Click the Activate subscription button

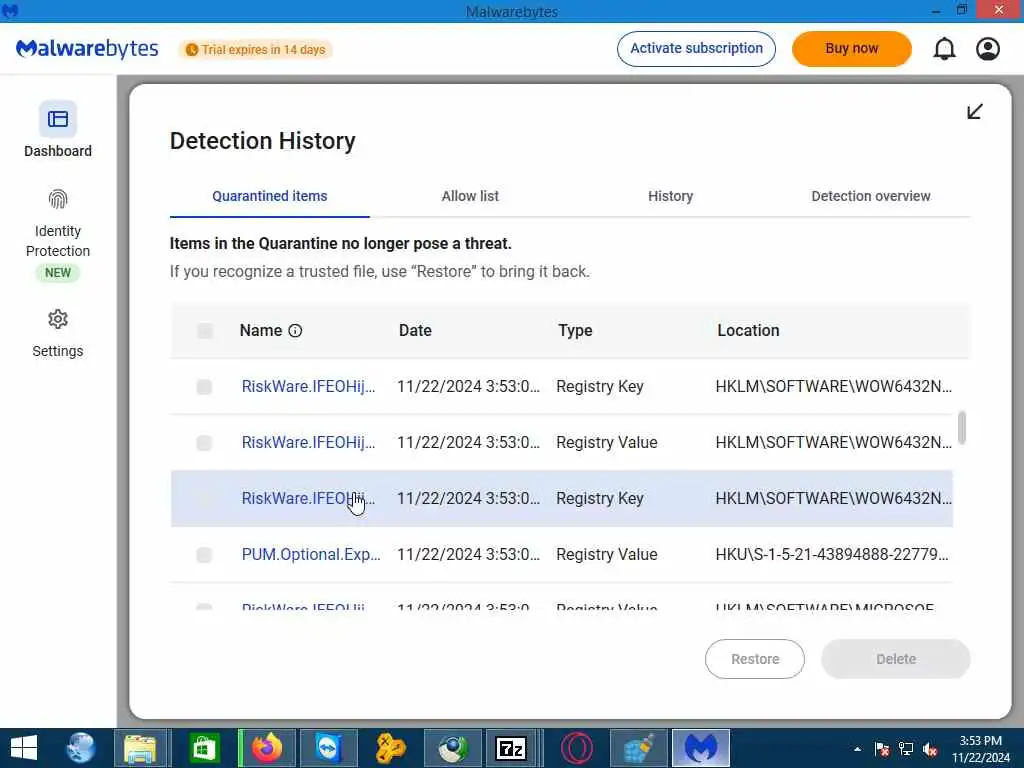[696, 49]
